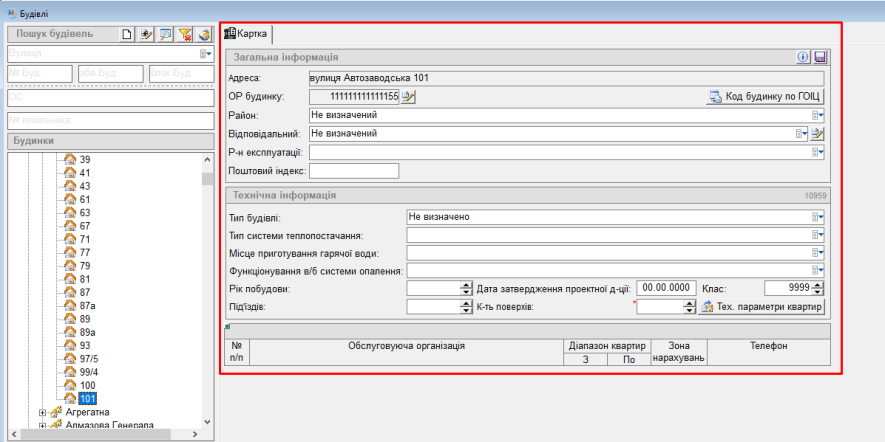Open the Тип будівлі dropdown
Image resolution: width=885 pixels, height=442 pixels.
coord(819,217)
